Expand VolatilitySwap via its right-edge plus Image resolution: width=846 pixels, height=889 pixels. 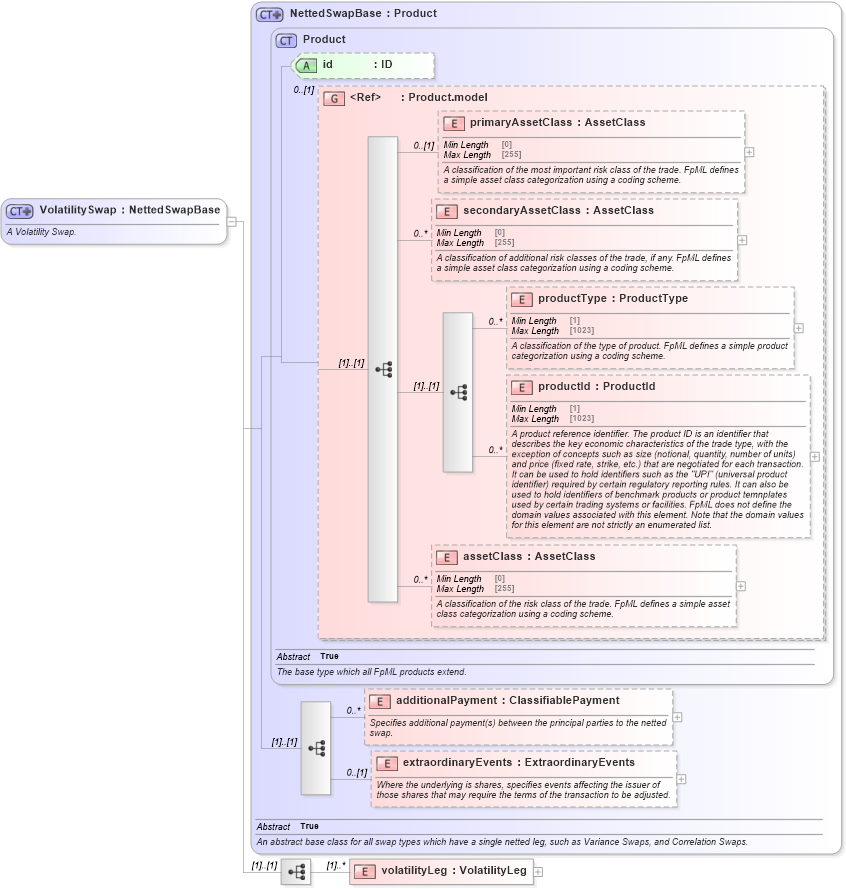[230, 221]
